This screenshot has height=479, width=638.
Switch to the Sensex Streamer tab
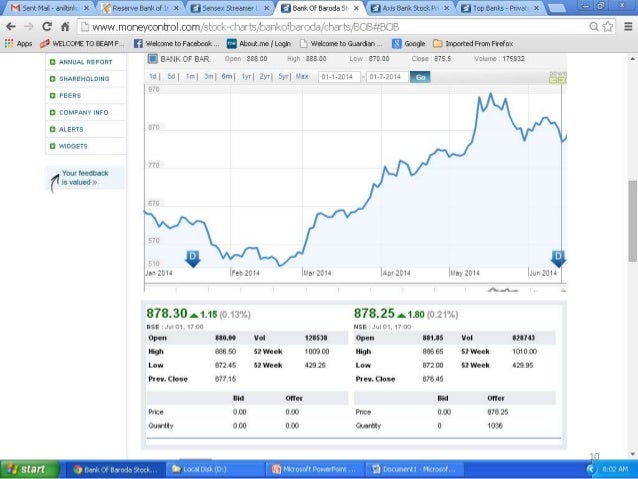point(230,8)
